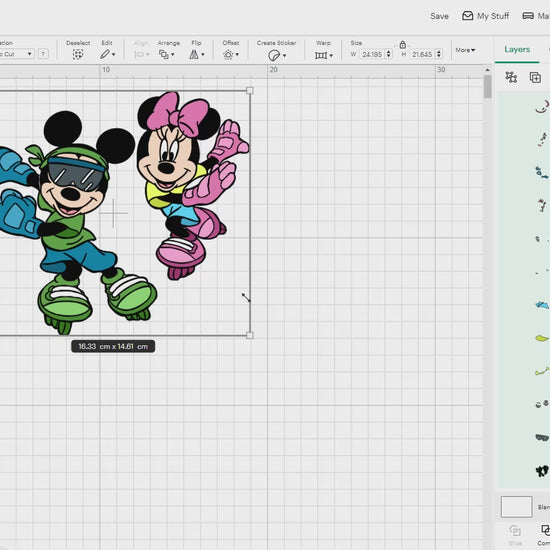Click the width W size field
The width and height of the screenshot is (550, 550).
point(372,54)
